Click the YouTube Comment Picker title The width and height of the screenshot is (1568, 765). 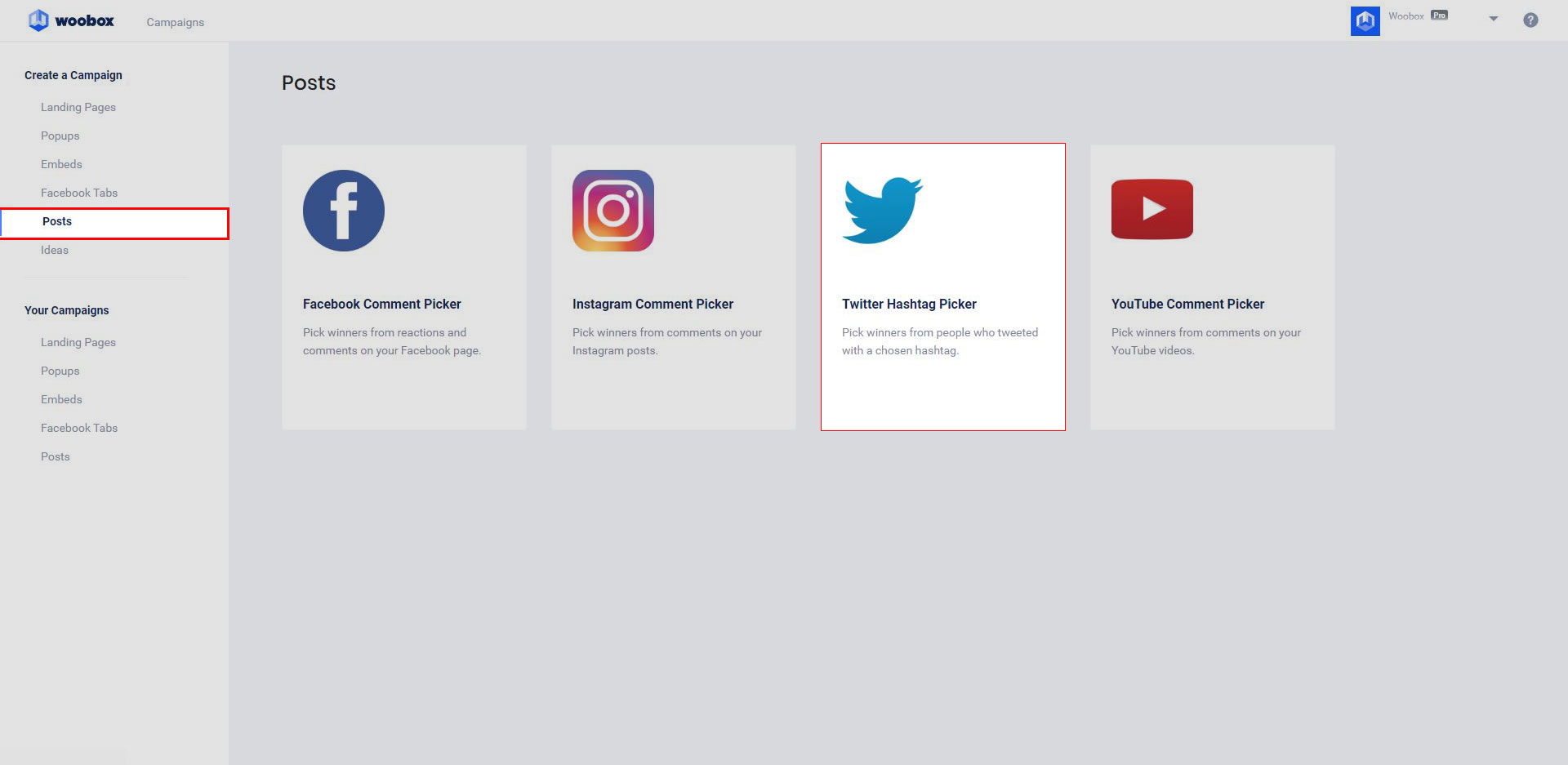(1187, 304)
